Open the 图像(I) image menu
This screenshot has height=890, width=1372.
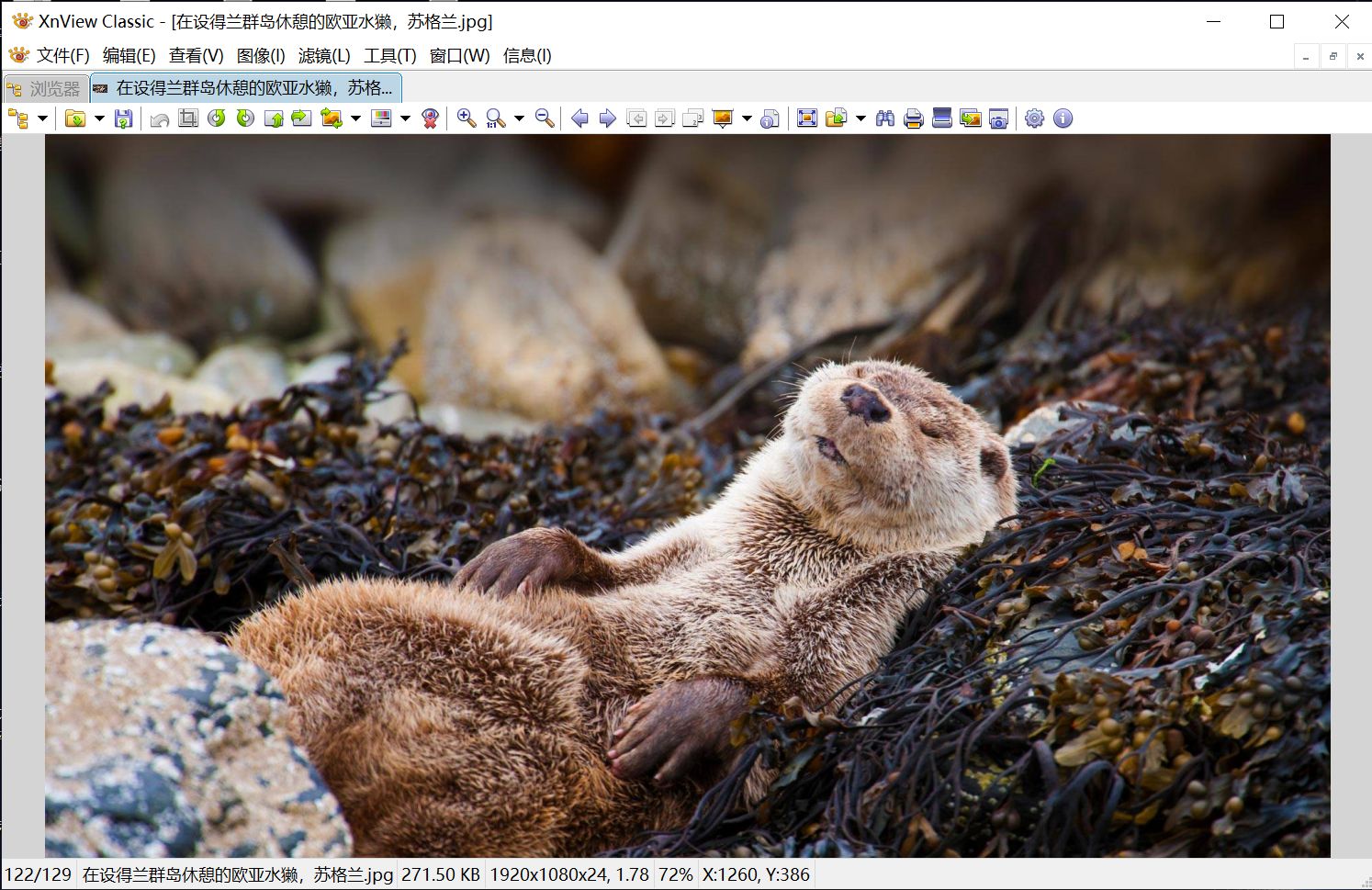click(261, 56)
